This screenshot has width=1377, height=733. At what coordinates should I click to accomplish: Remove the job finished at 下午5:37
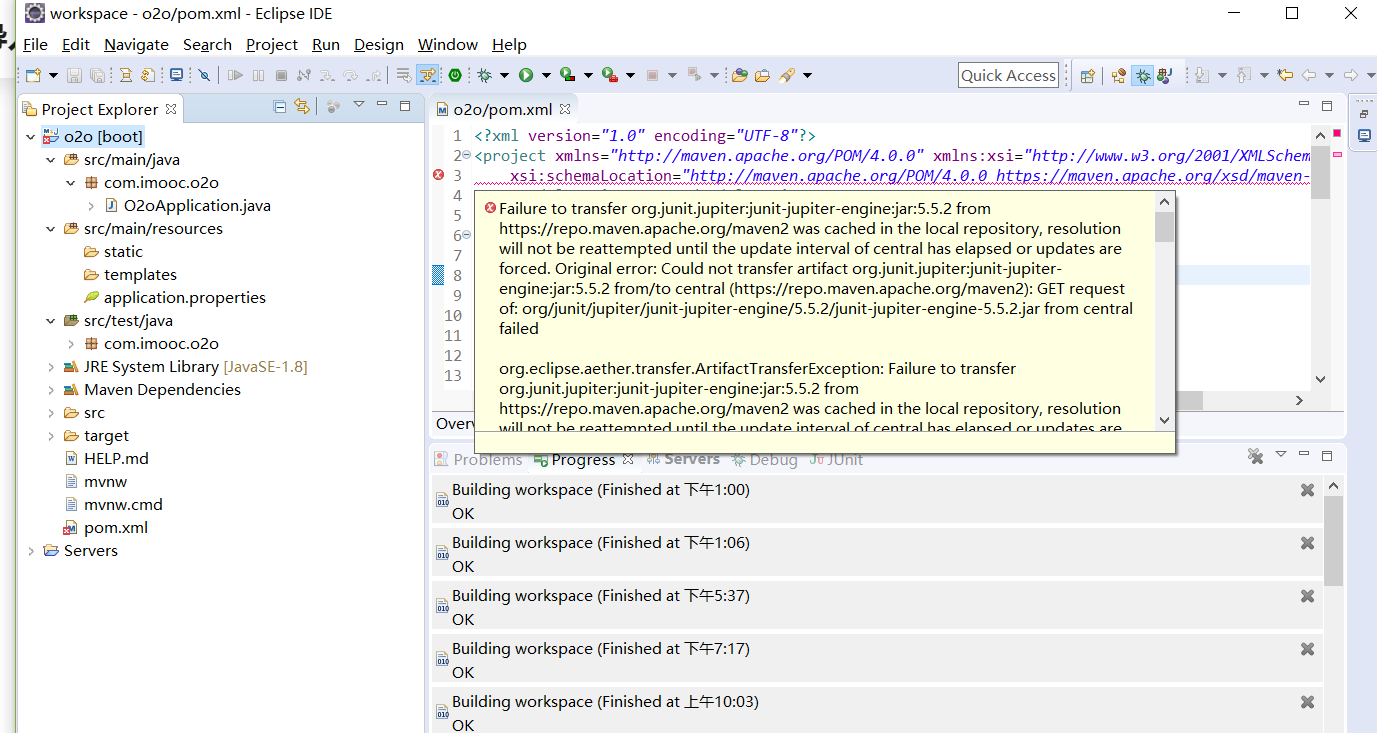point(1307,596)
